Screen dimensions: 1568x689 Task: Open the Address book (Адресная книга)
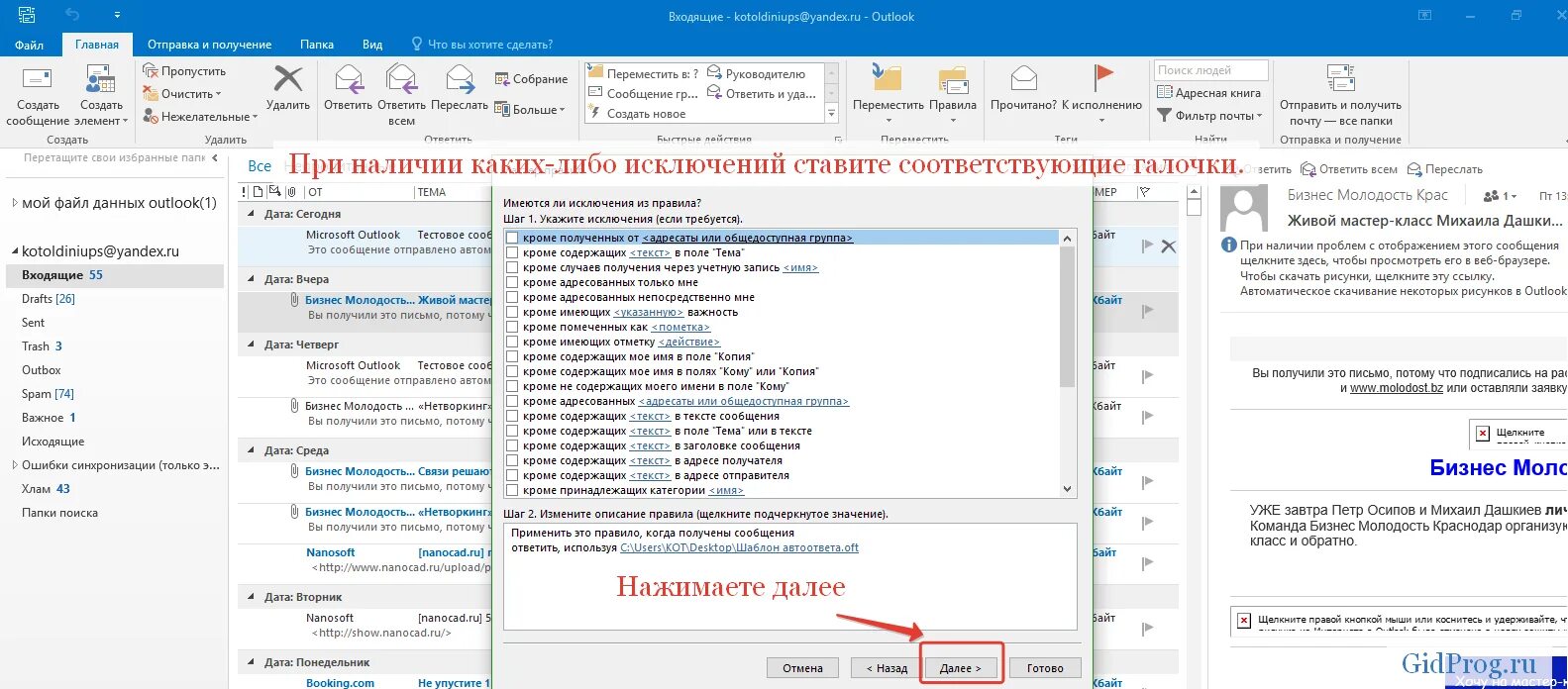coord(1209,93)
